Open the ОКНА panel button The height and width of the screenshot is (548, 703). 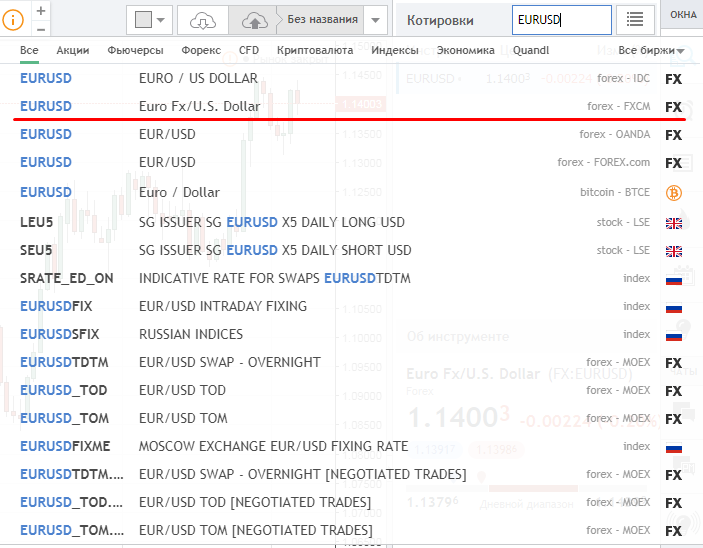click(x=683, y=14)
